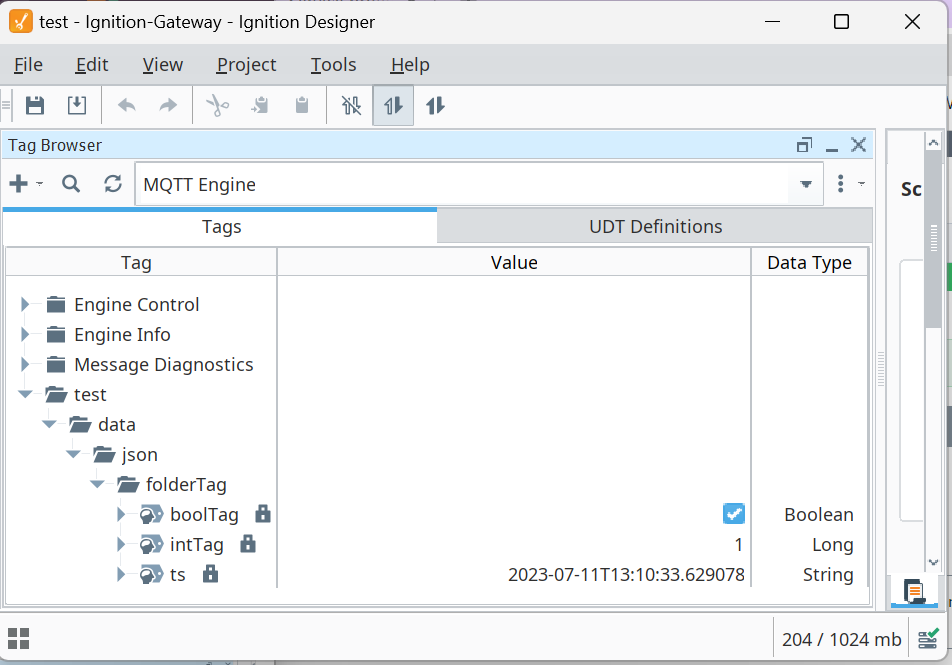The width and height of the screenshot is (952, 665).
Task: Collapse the data folder
Action: pos(49,424)
